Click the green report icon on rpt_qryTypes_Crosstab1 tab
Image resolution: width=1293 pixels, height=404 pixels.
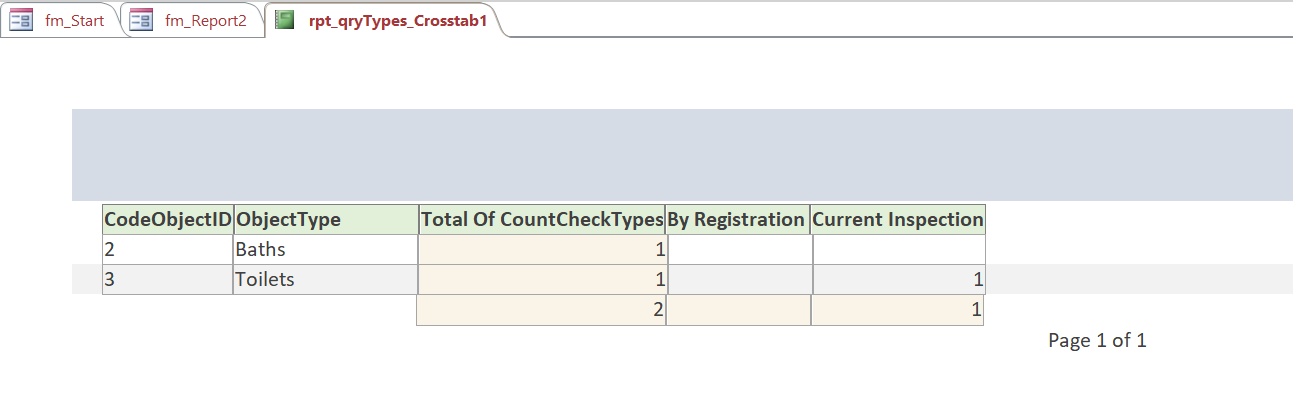coord(285,20)
